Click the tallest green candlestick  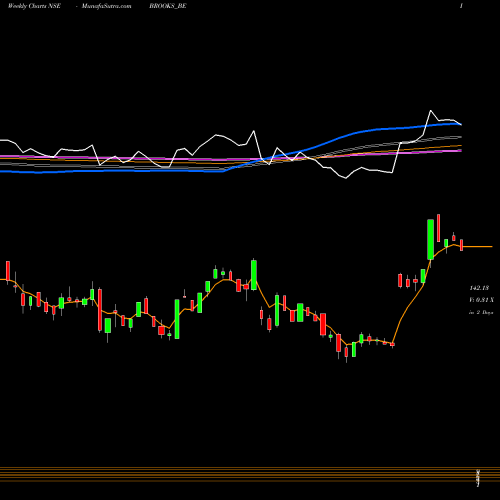tap(431, 239)
